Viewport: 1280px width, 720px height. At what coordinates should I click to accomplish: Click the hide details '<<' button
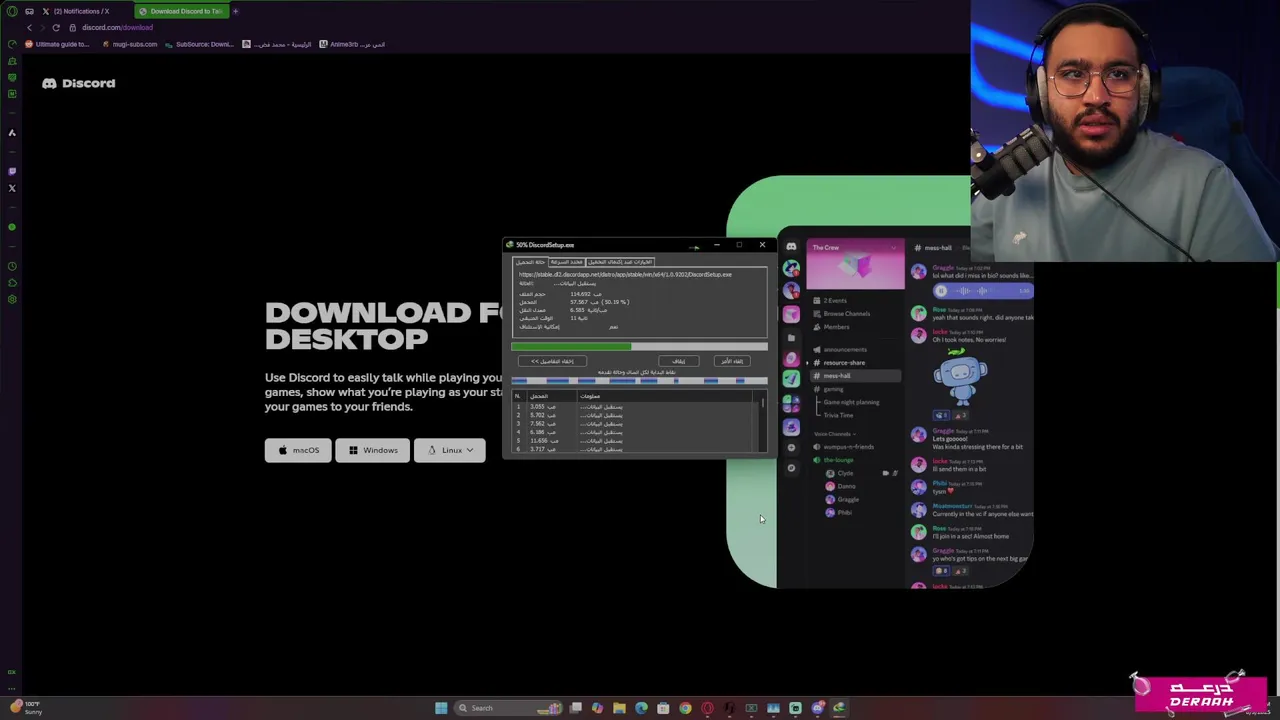(x=552, y=361)
